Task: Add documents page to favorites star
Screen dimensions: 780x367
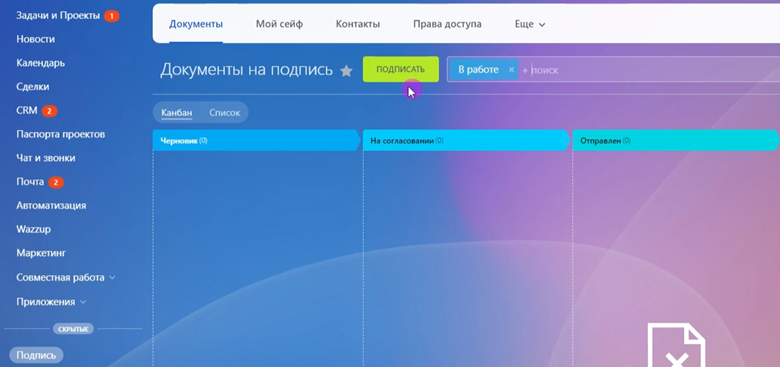Action: point(346,71)
